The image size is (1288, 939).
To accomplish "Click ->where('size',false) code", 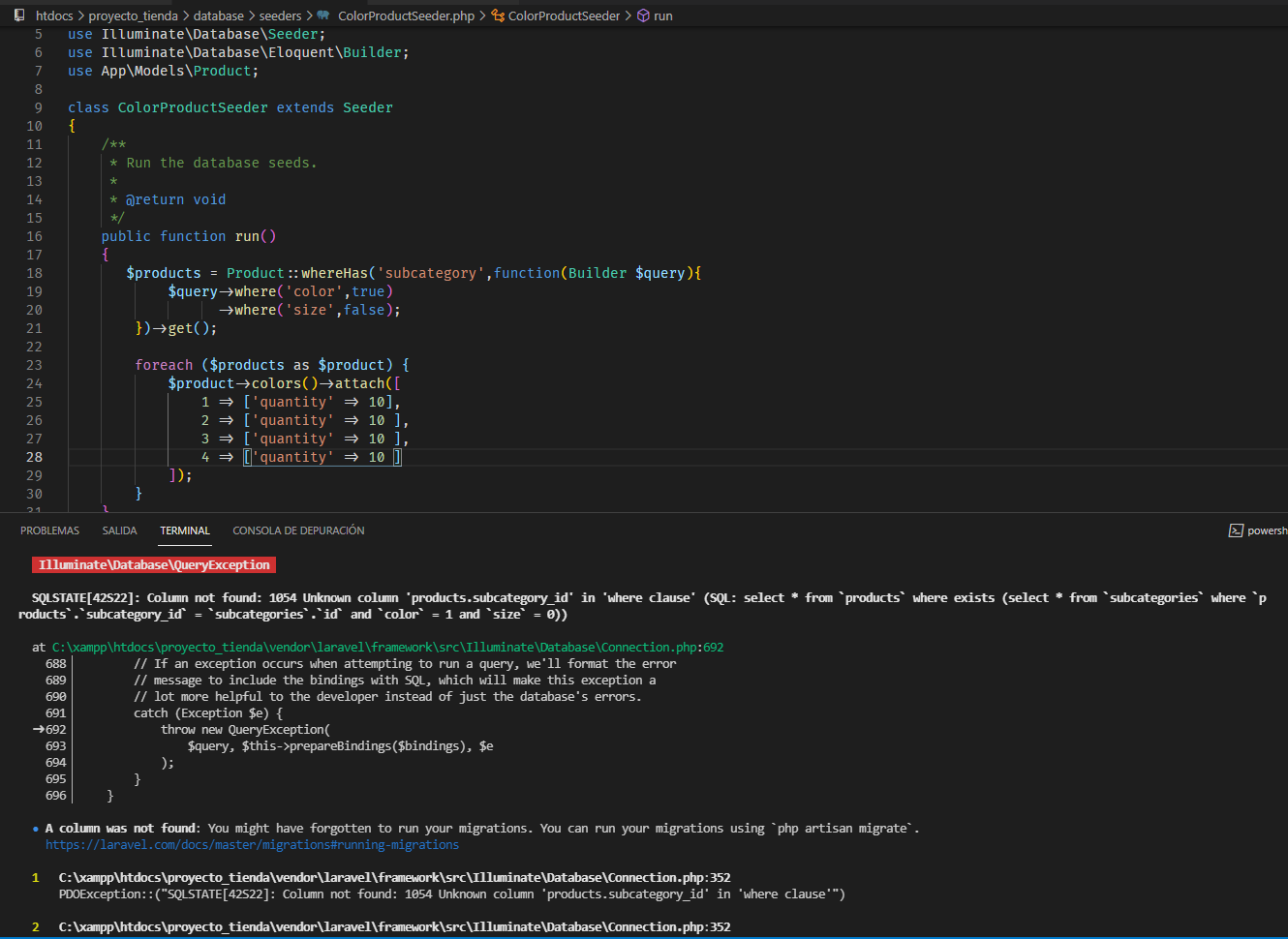I will 310,310.
